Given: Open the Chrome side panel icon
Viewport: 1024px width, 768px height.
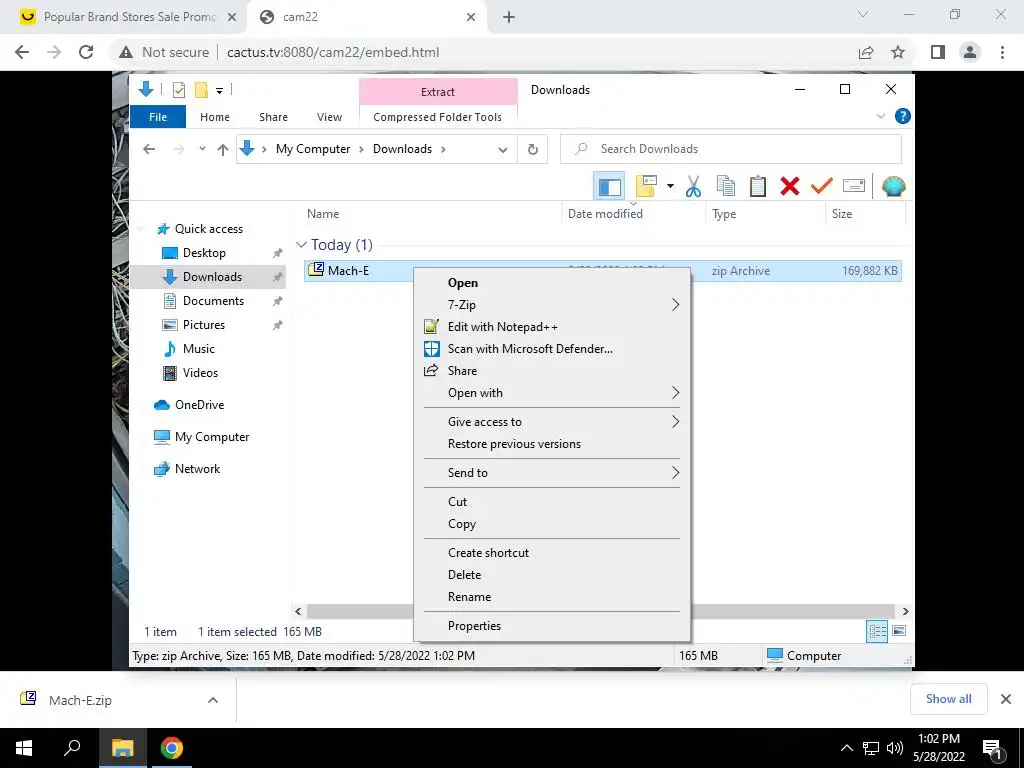Looking at the screenshot, I should coord(938,52).
